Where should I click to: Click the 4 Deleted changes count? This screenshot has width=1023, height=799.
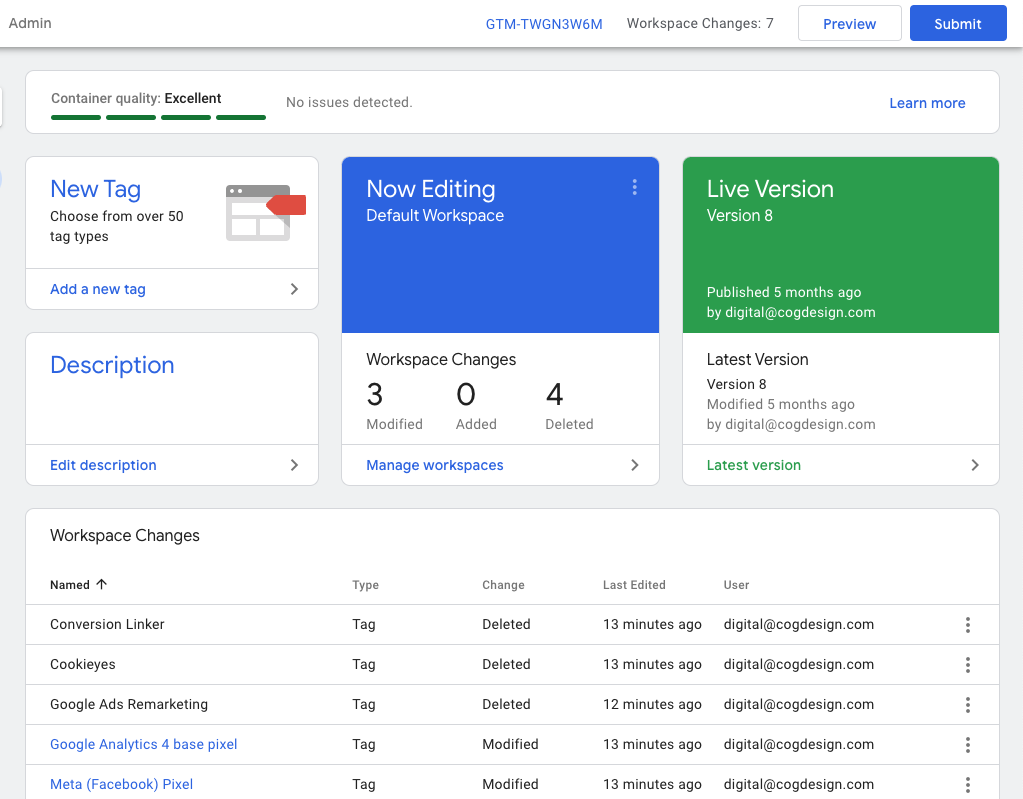click(x=569, y=406)
